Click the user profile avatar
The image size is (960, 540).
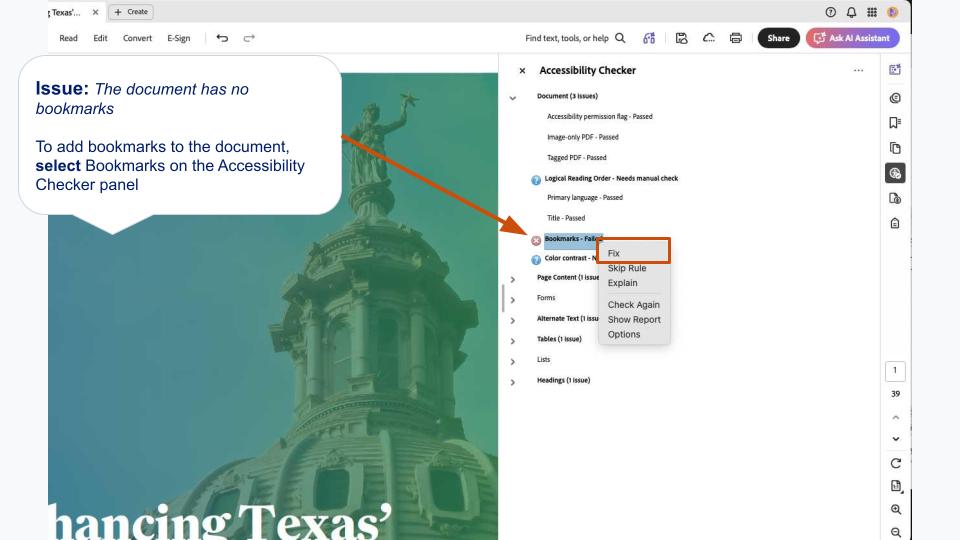[893, 12]
